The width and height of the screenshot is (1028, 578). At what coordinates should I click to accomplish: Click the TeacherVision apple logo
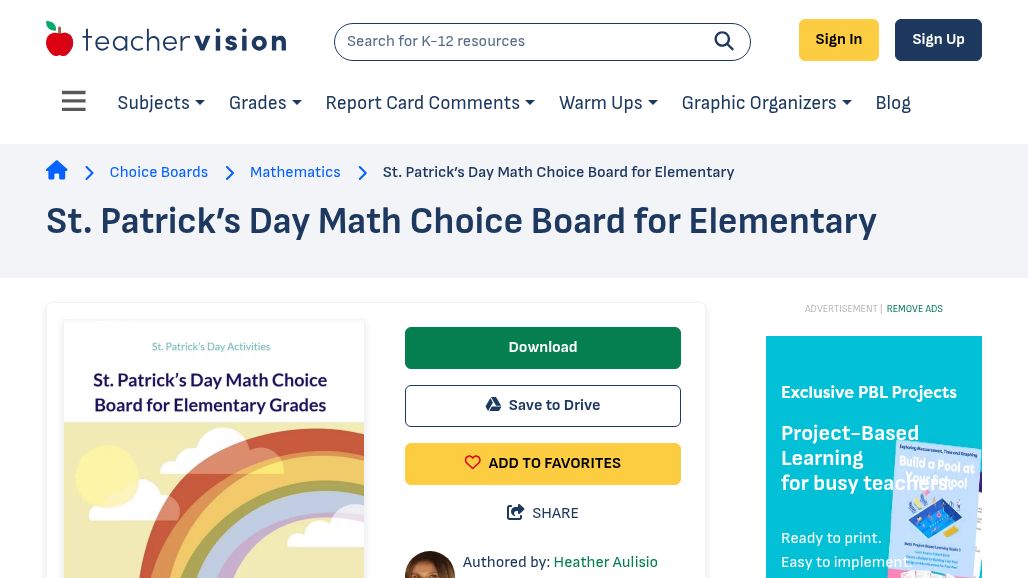tap(60, 39)
